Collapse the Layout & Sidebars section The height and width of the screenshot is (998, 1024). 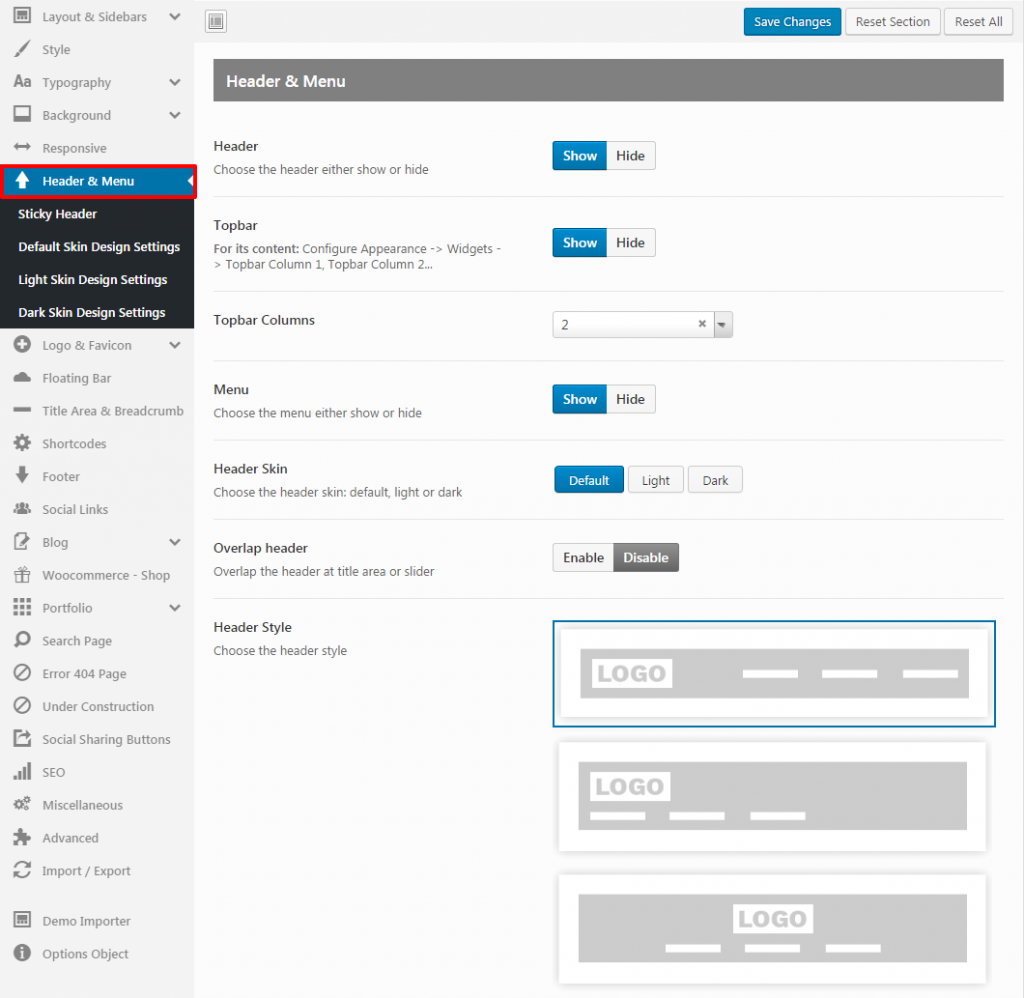tap(174, 16)
